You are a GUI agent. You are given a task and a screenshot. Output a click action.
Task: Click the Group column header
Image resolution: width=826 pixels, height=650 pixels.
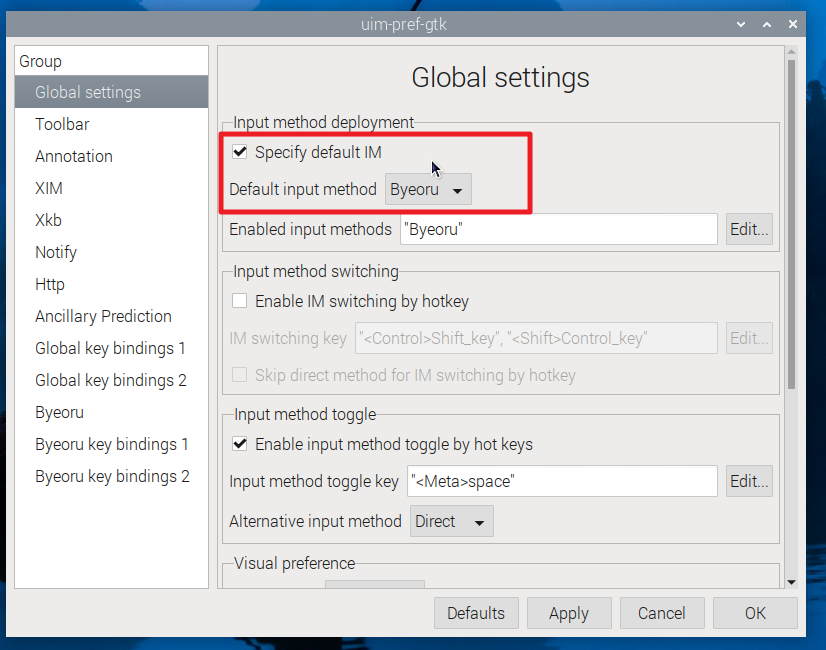[x=112, y=61]
